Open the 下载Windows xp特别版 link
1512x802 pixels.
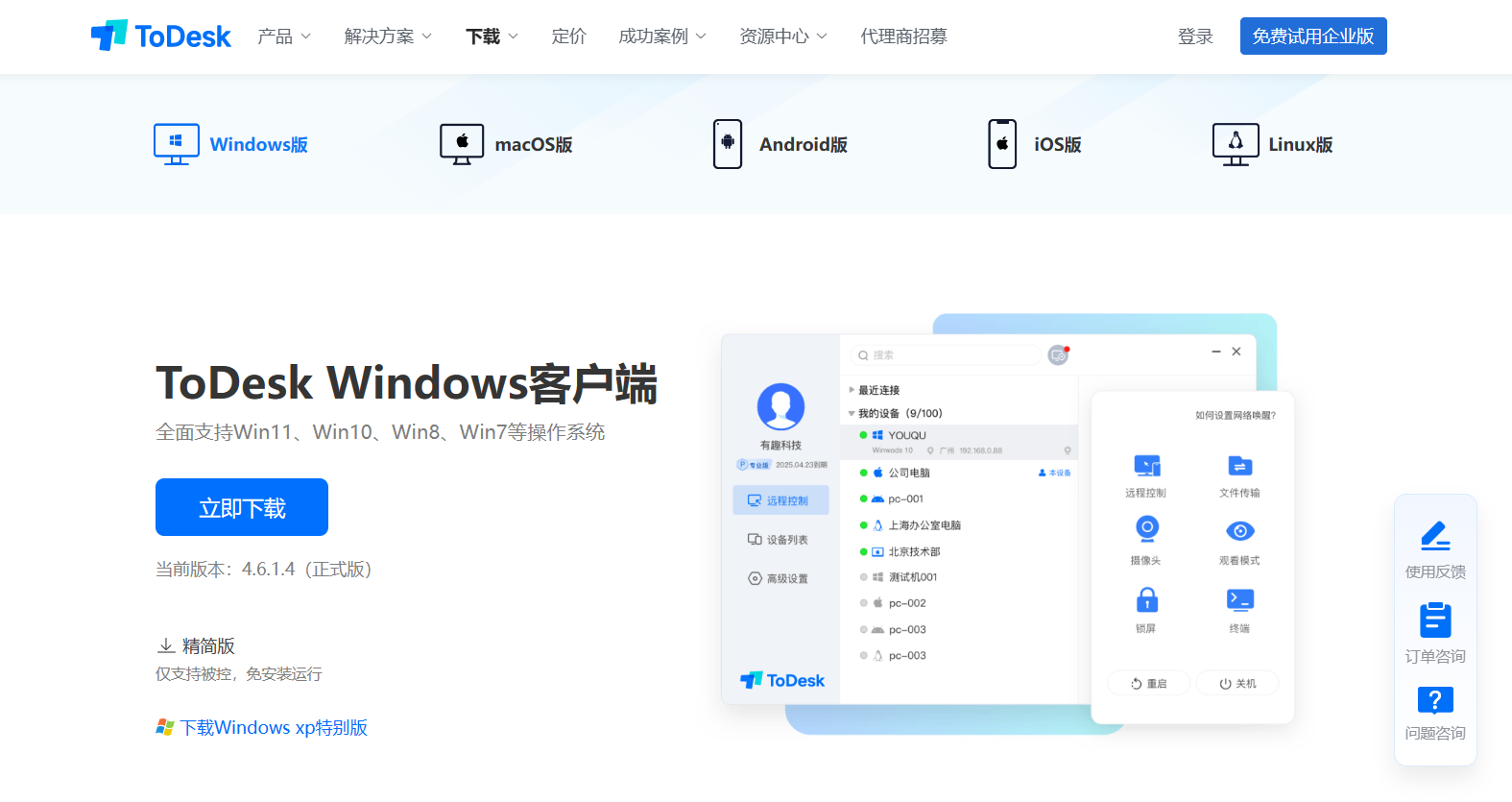pos(262,727)
